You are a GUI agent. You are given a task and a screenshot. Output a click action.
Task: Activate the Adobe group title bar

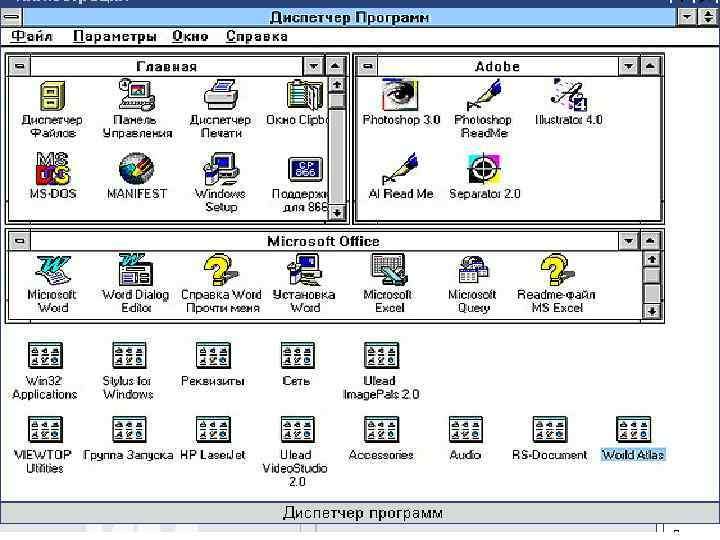(x=498, y=66)
